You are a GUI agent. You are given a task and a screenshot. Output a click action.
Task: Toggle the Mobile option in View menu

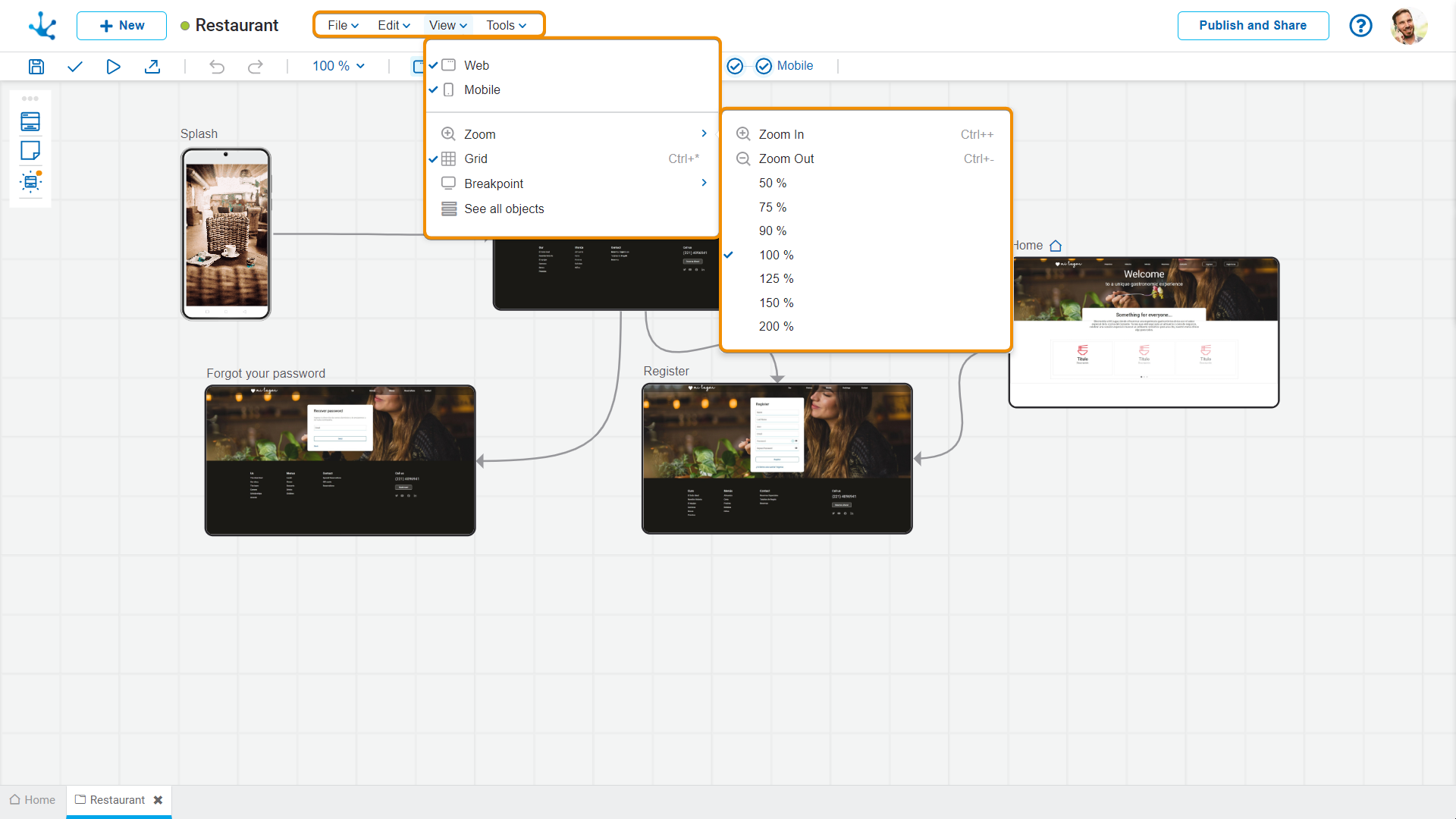pos(482,89)
